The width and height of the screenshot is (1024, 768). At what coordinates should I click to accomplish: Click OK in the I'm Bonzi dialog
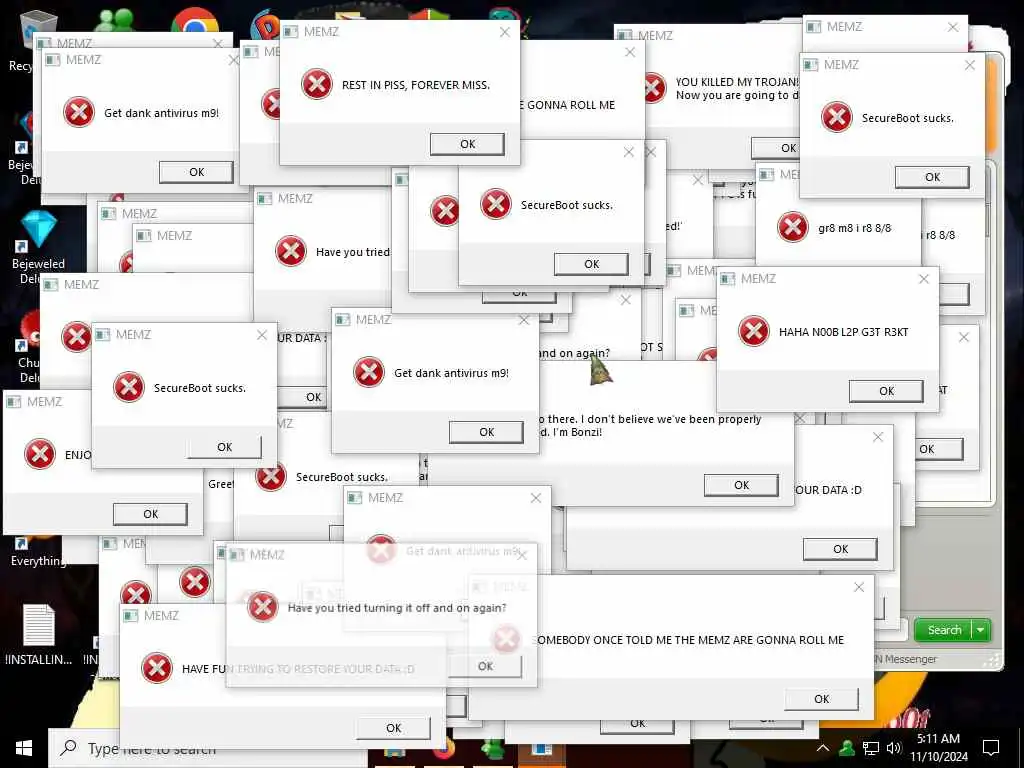tap(741, 485)
